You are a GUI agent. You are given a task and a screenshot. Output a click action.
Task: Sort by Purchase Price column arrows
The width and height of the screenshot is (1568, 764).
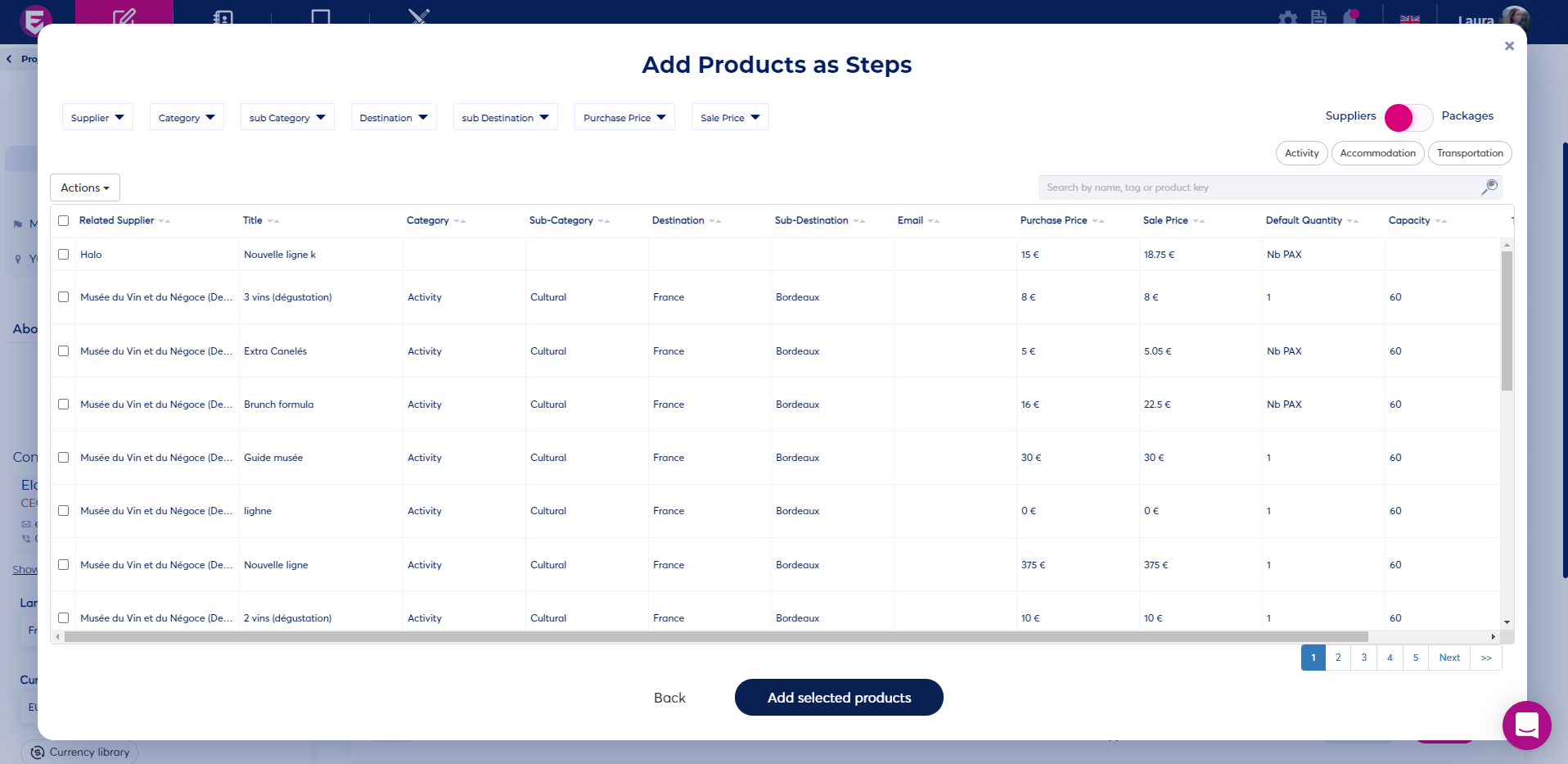pyautogui.click(x=1098, y=221)
